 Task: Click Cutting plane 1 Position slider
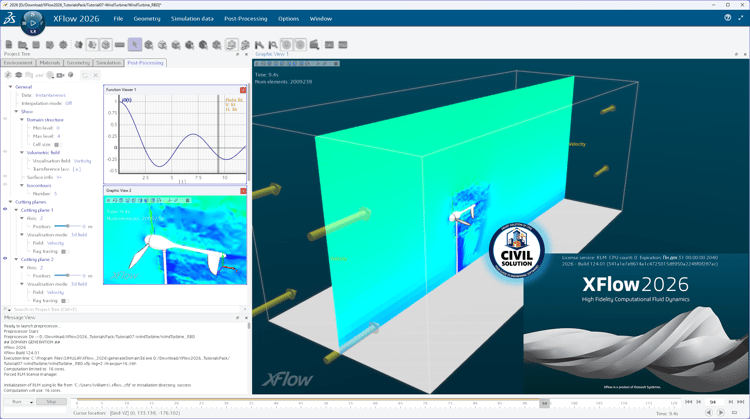tap(67, 226)
